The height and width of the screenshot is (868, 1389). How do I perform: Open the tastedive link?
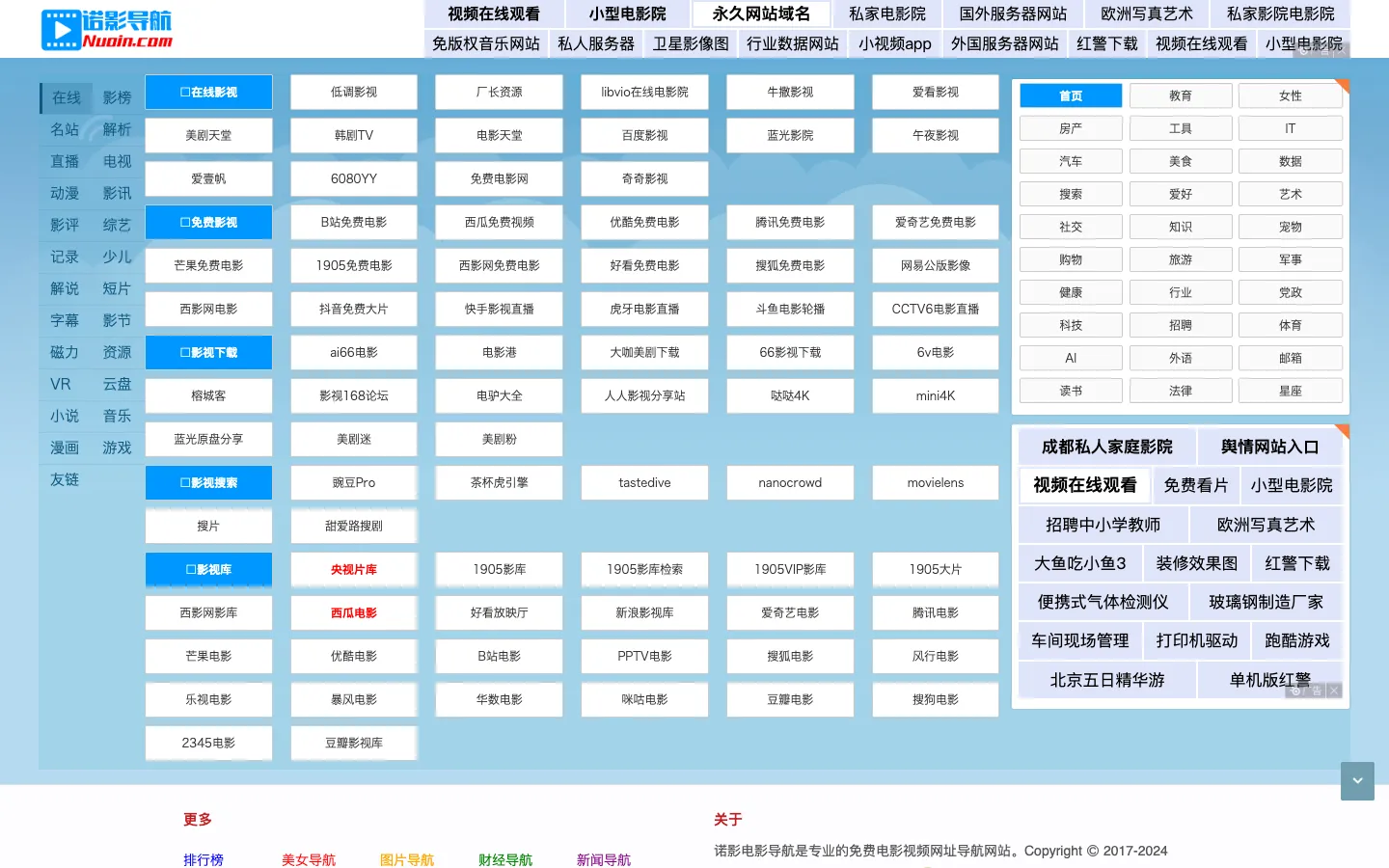644,483
